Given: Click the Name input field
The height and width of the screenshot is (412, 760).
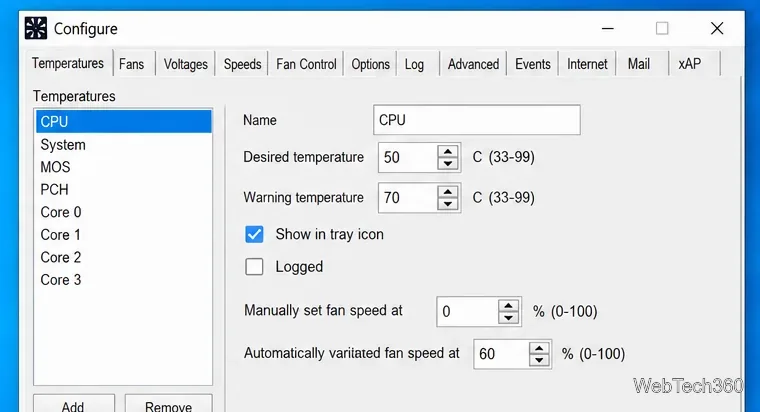Looking at the screenshot, I should pos(476,120).
